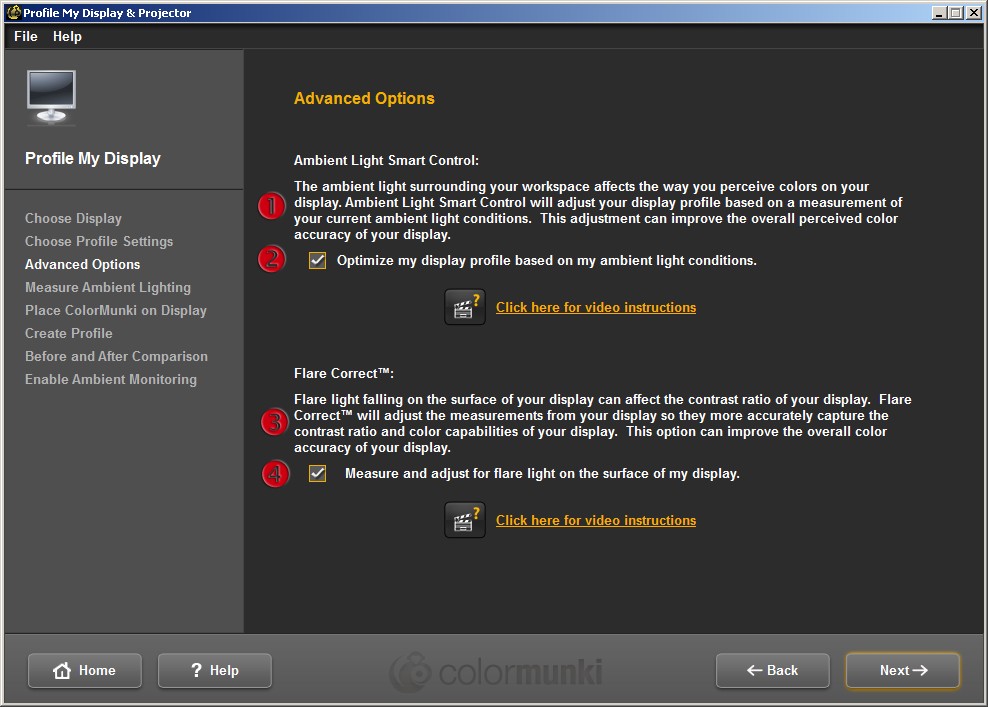Select the Choose Display step
This screenshot has width=988, height=707.
pyautogui.click(x=73, y=219)
